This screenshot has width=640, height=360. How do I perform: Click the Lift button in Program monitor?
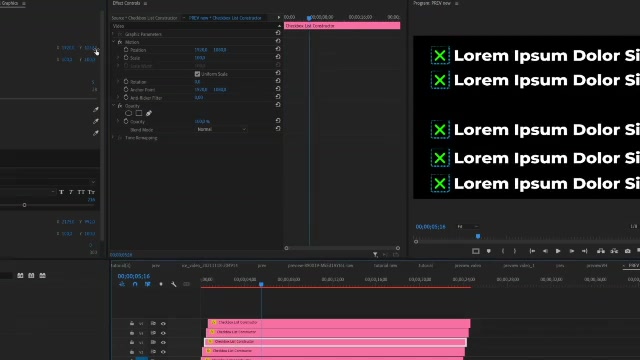[601, 251]
